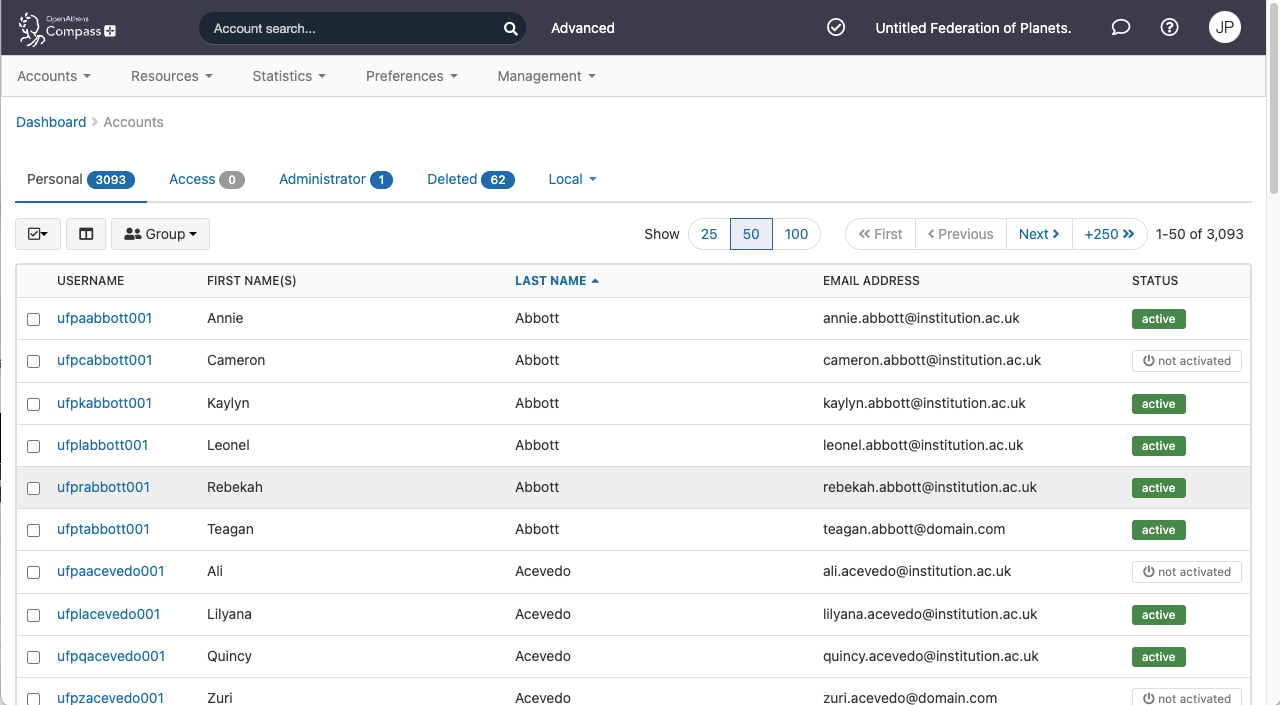The image size is (1280, 705).
Task: Click the bulk select checkbox dropdown icon
Action: pyautogui.click(x=38, y=234)
